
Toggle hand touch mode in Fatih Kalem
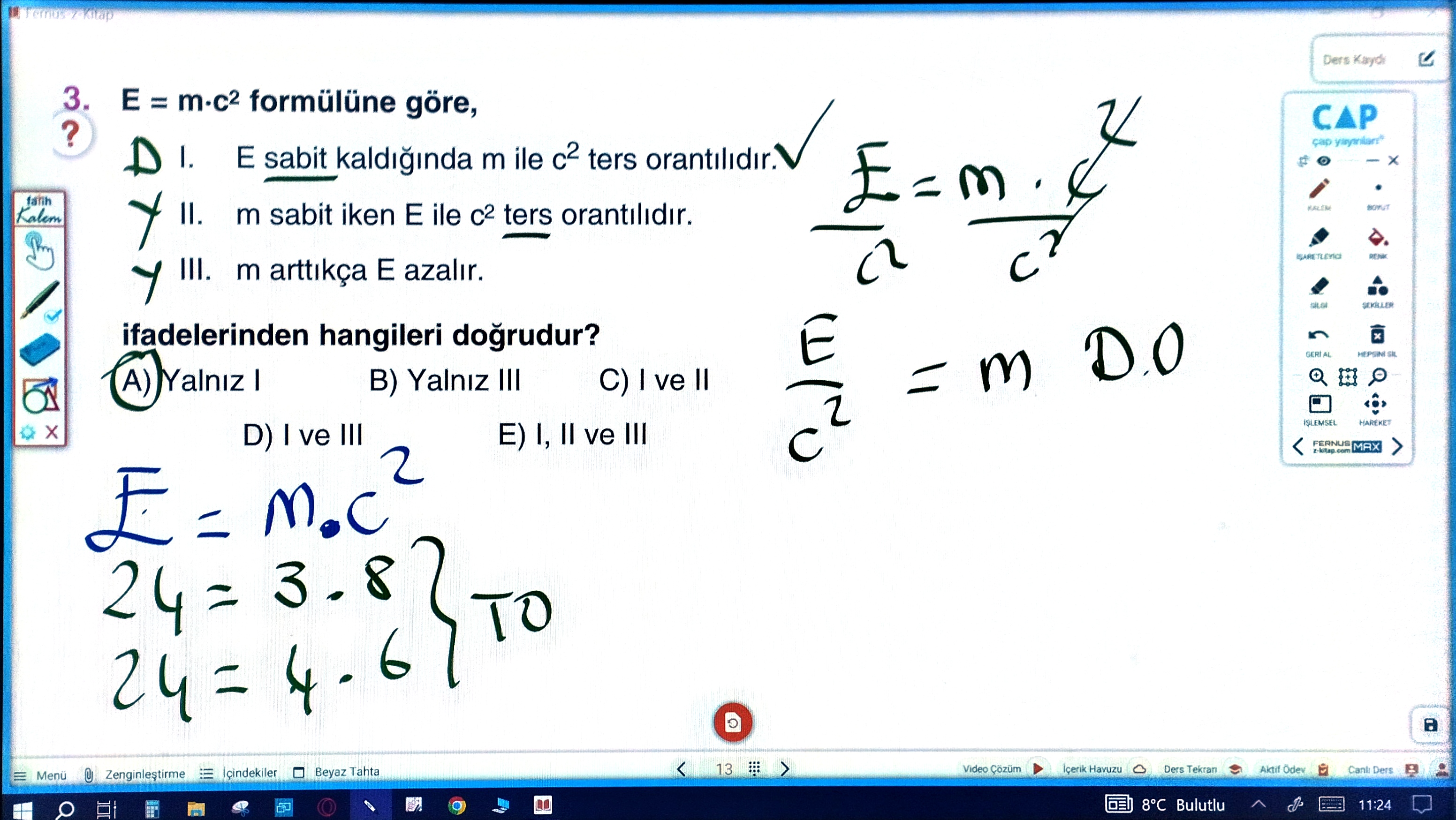[x=39, y=251]
